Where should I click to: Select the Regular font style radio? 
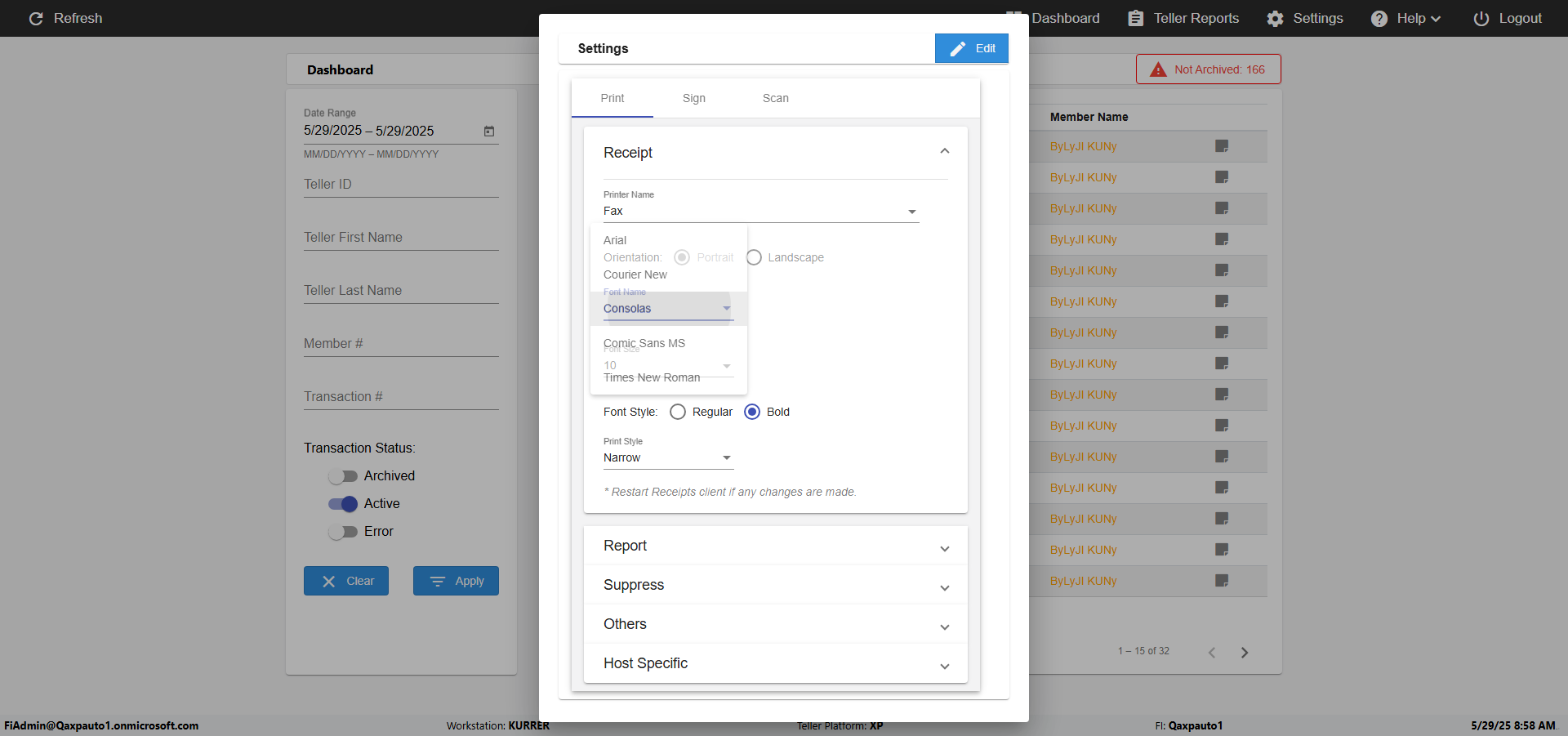678,412
